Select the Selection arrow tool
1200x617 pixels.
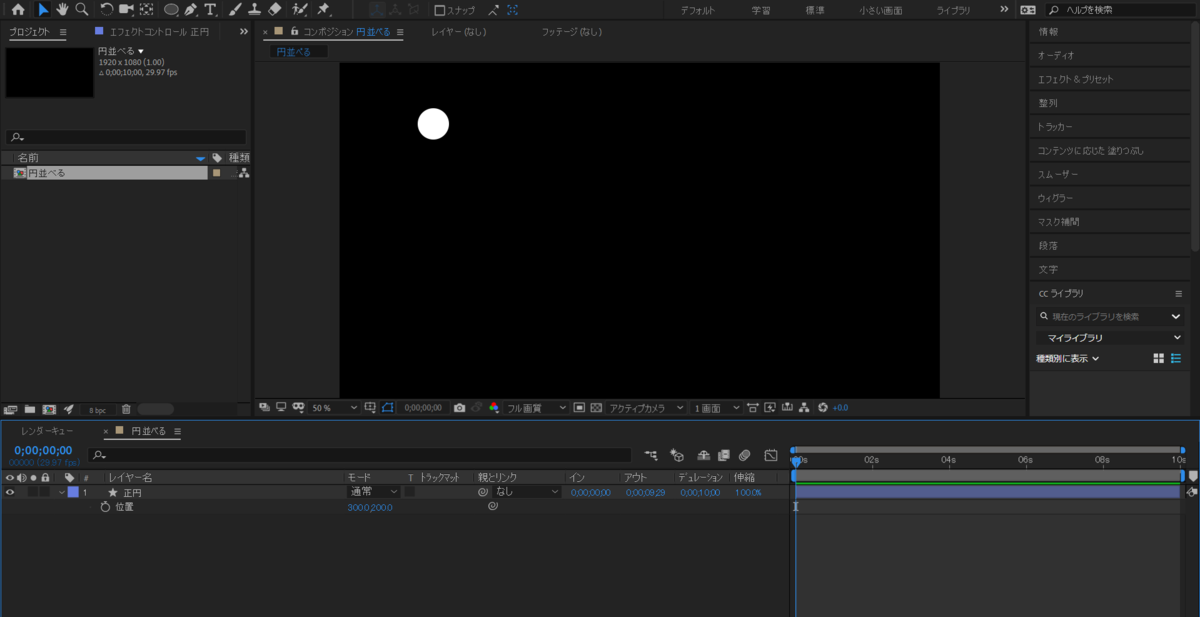coord(43,9)
